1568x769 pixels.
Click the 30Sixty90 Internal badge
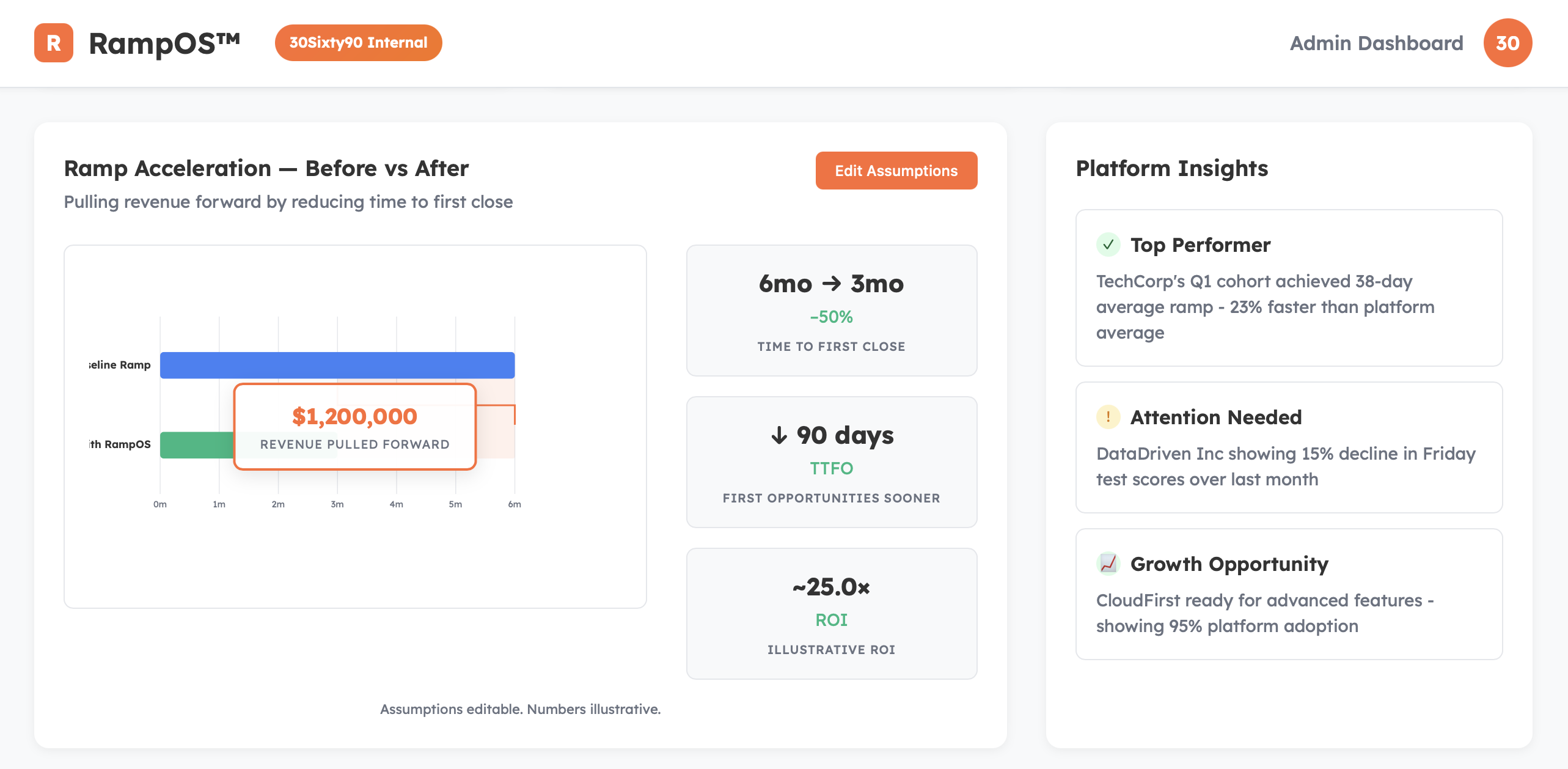[x=358, y=43]
